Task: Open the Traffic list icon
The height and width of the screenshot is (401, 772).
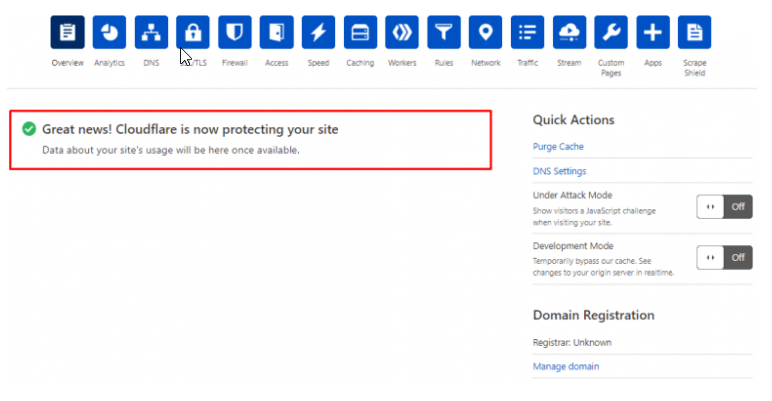Action: click(x=527, y=33)
